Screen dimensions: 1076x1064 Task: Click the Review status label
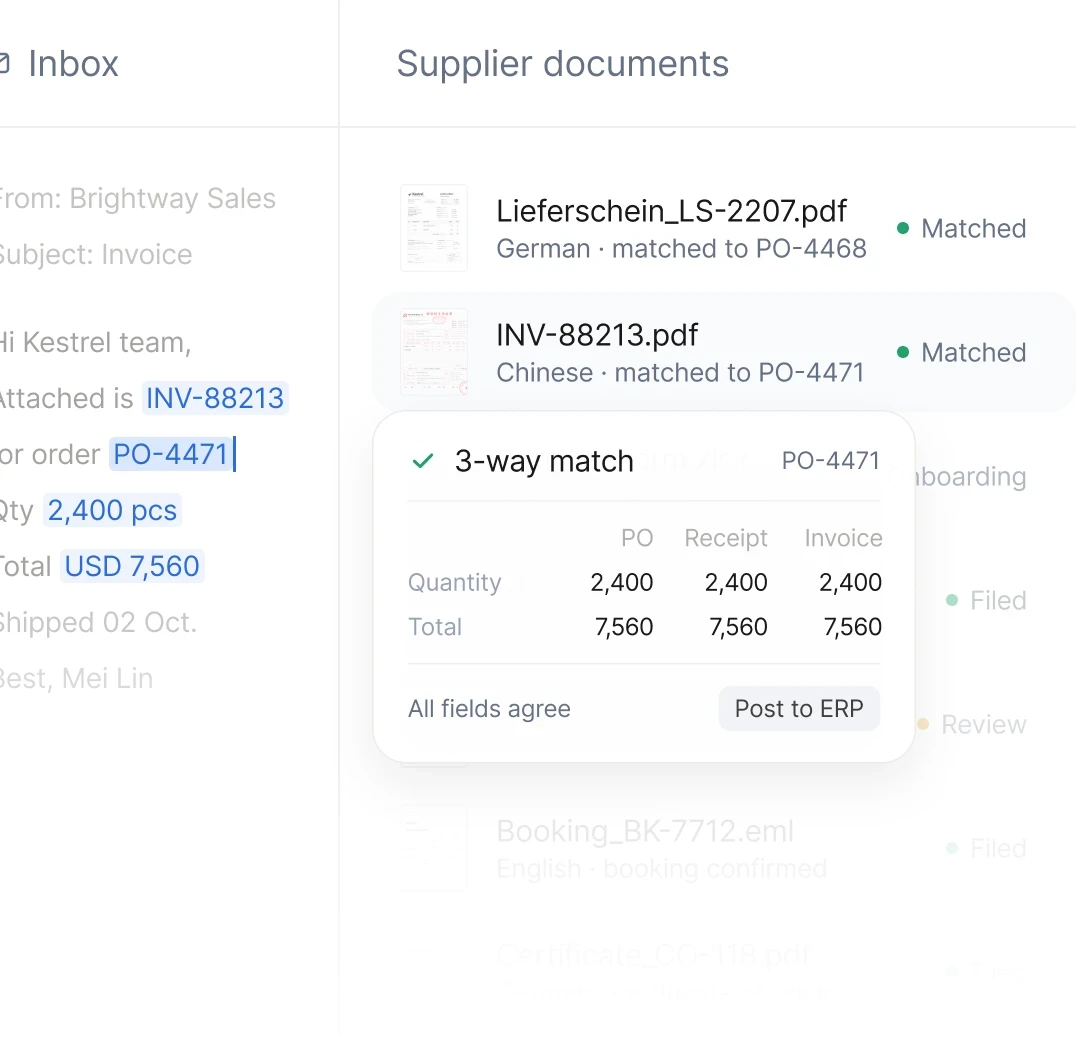coord(983,724)
